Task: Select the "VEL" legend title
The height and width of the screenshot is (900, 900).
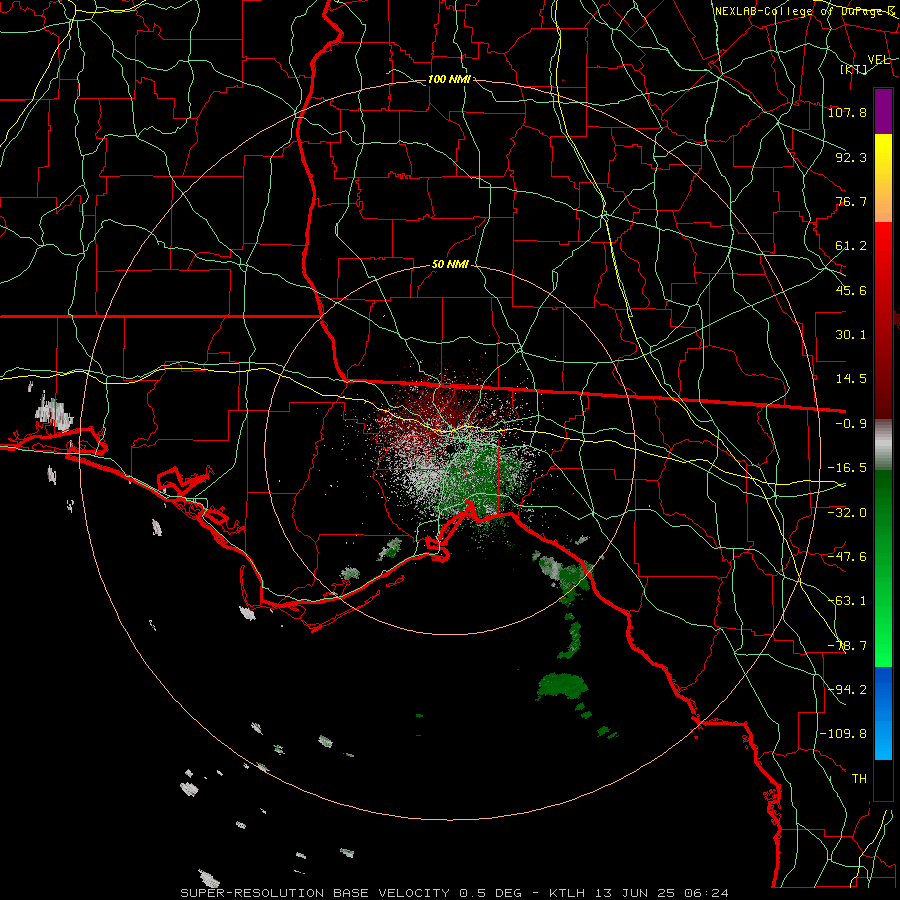Action: point(879,60)
